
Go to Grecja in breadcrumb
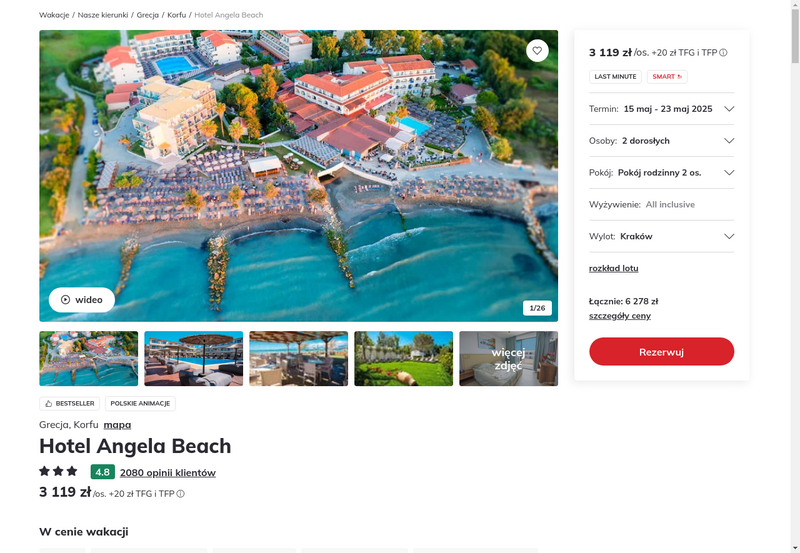tap(147, 15)
